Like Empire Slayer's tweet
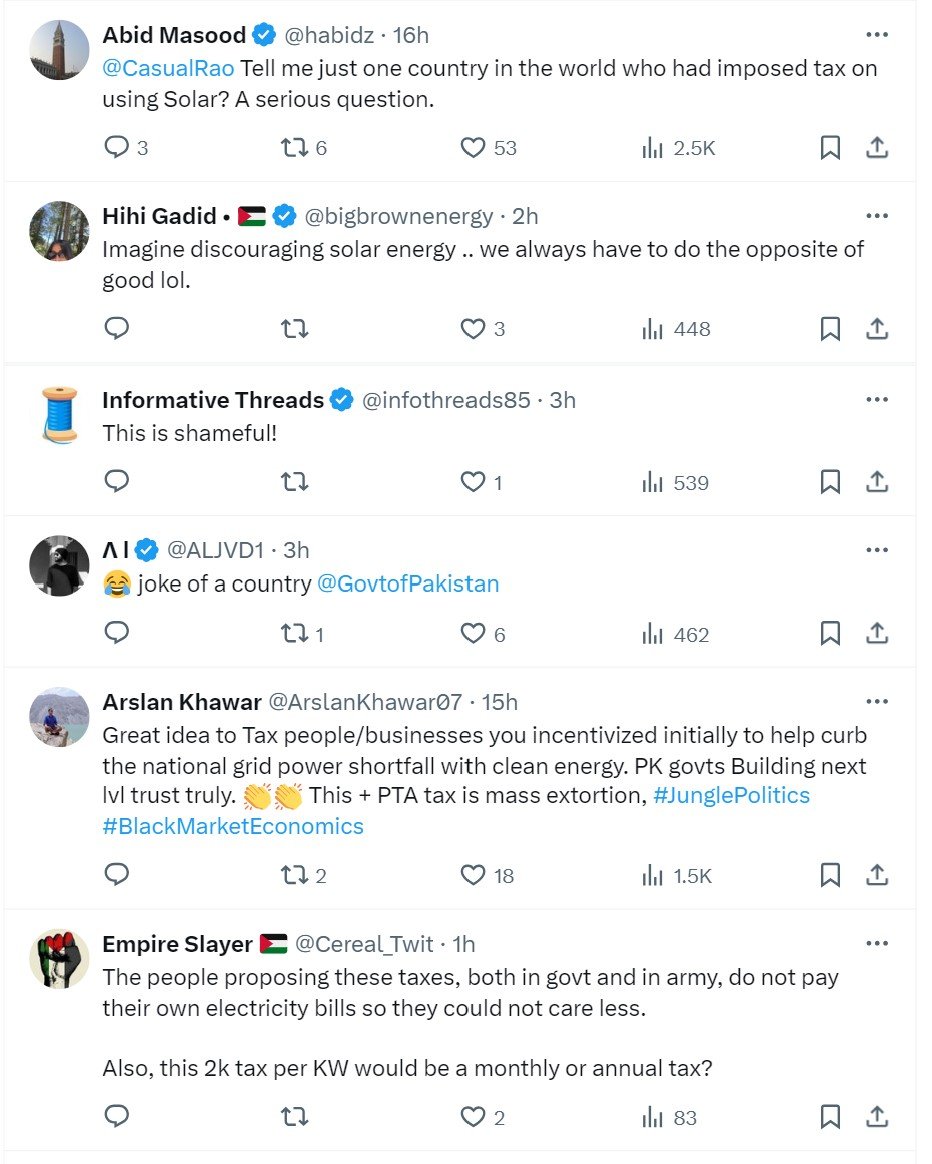The height and width of the screenshot is (1164, 932). pyautogui.click(x=473, y=1117)
